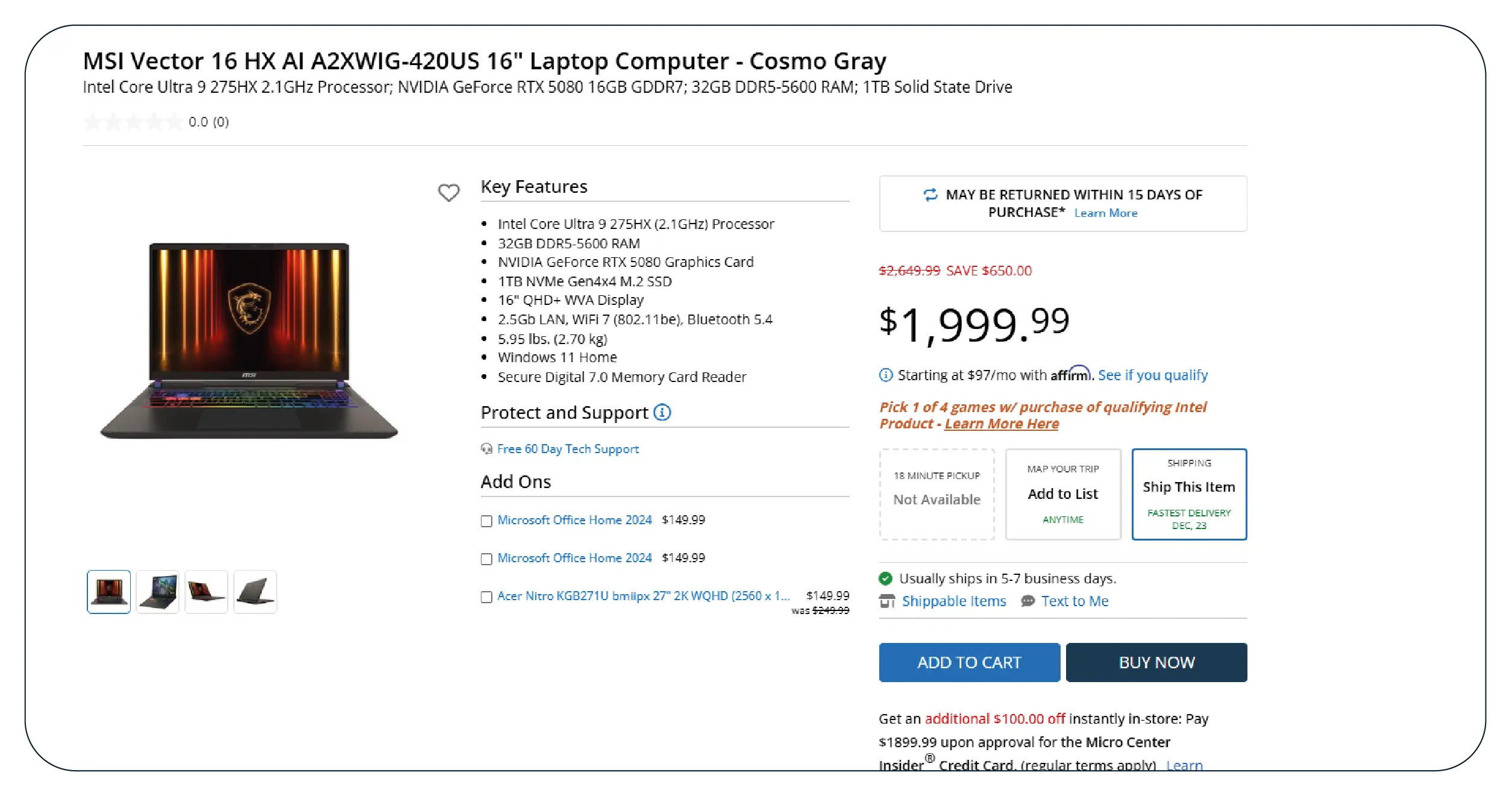Click the Affirm financing info icon
1512x796 pixels.
pos(885,375)
